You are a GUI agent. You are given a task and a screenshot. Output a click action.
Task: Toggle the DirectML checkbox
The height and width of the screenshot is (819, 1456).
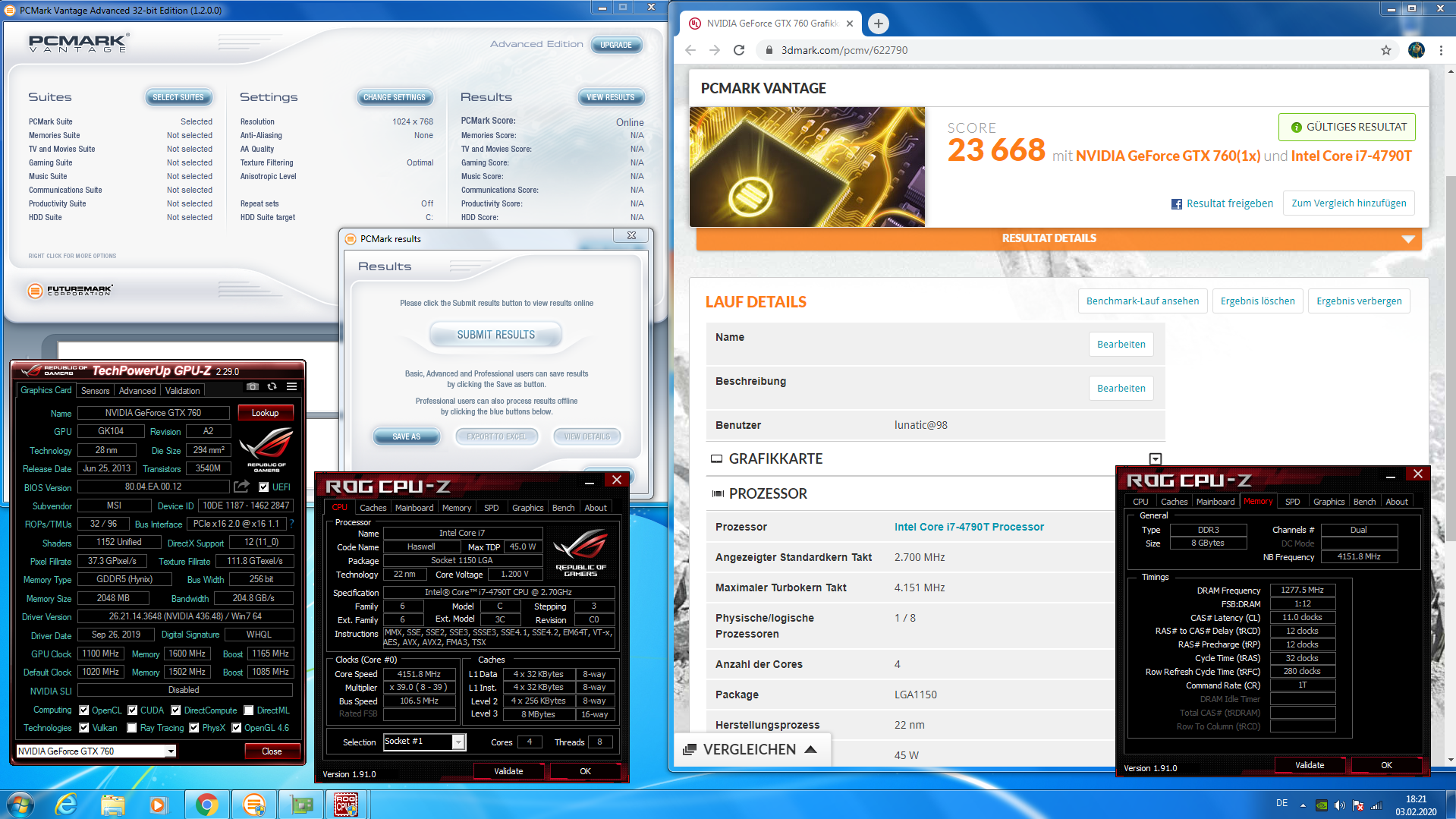pyautogui.click(x=249, y=710)
